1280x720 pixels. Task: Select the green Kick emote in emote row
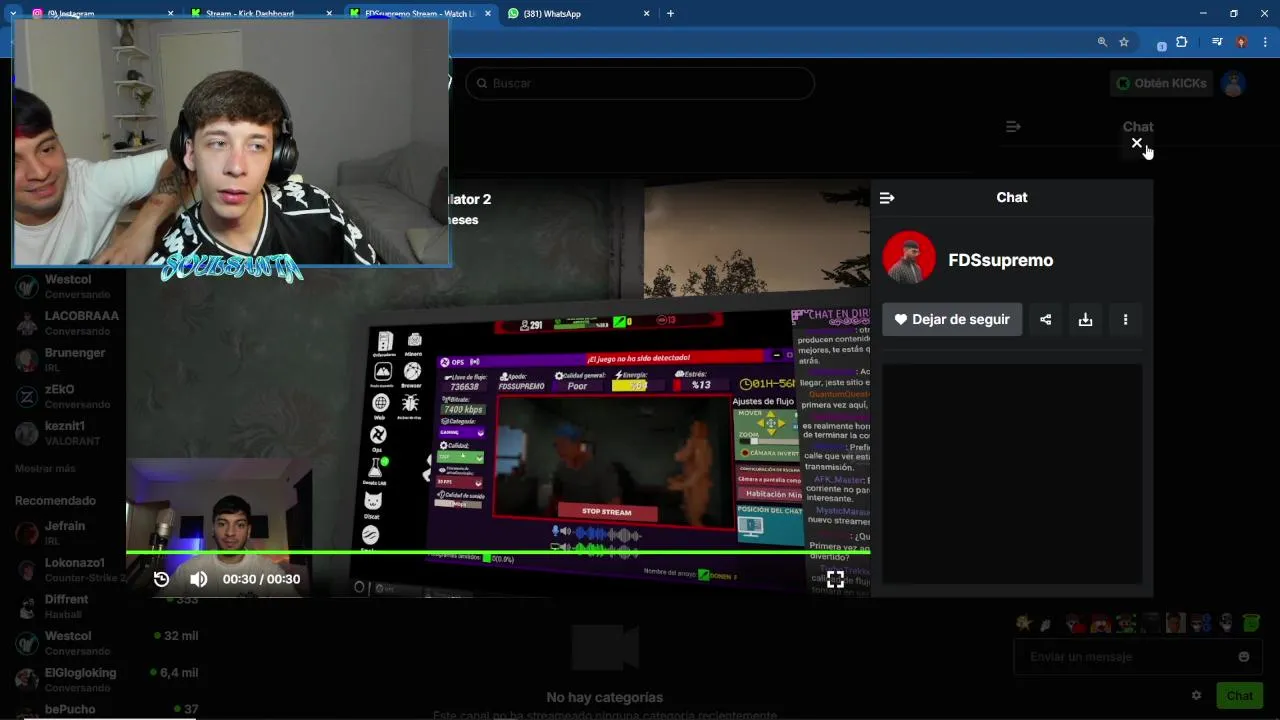pyautogui.click(x=1251, y=623)
